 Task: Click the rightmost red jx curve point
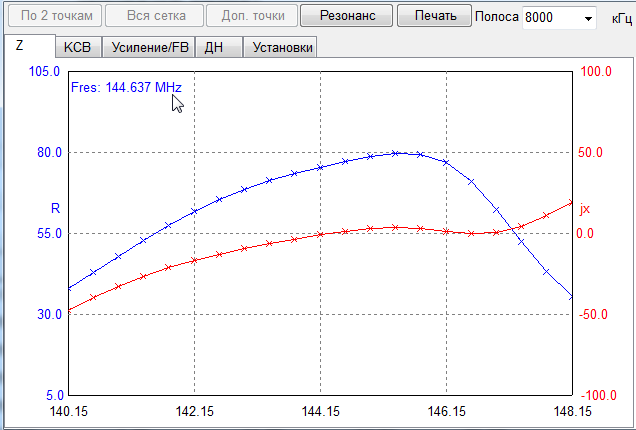click(571, 203)
